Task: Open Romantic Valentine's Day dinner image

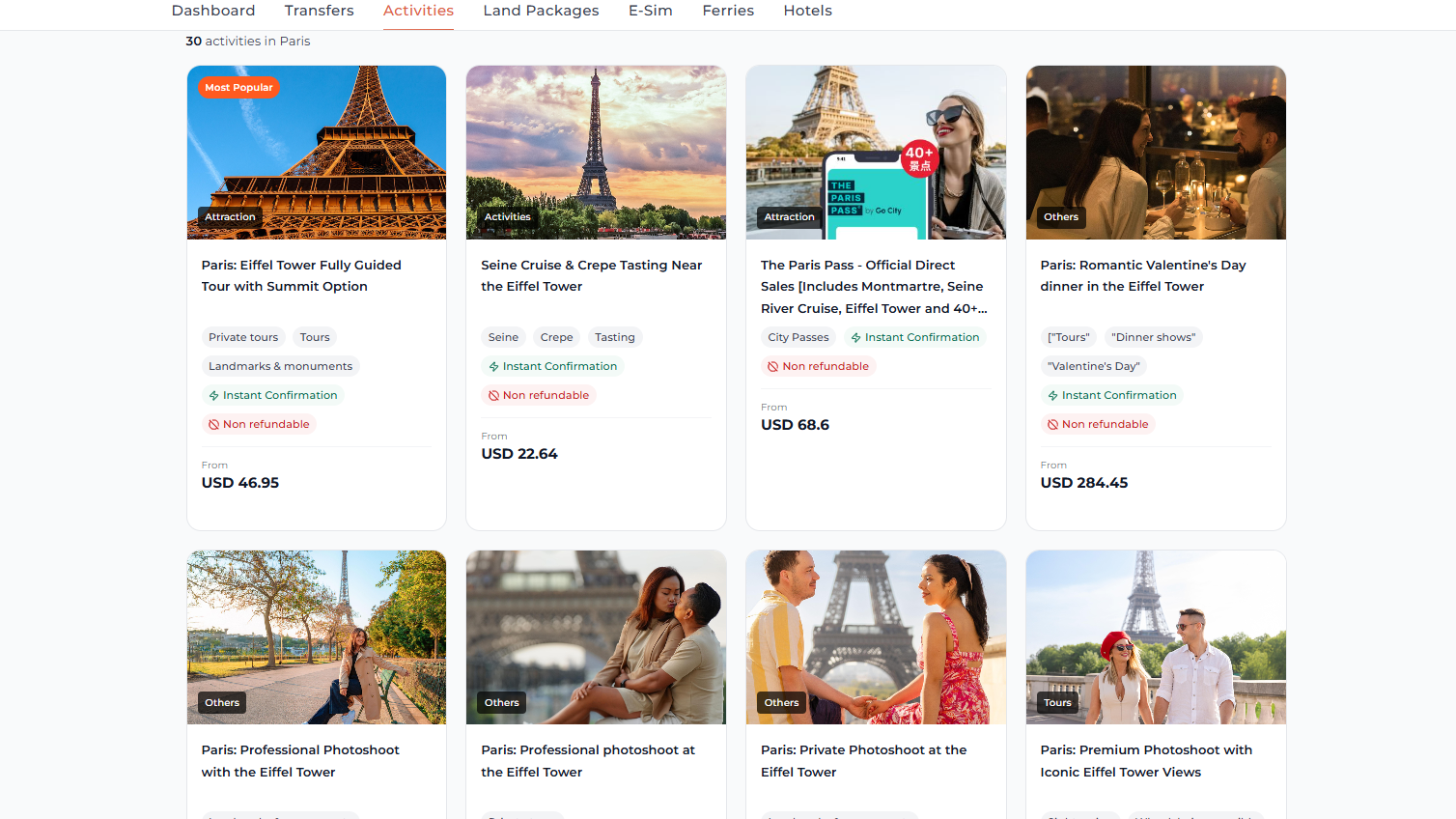Action: pos(1156,153)
